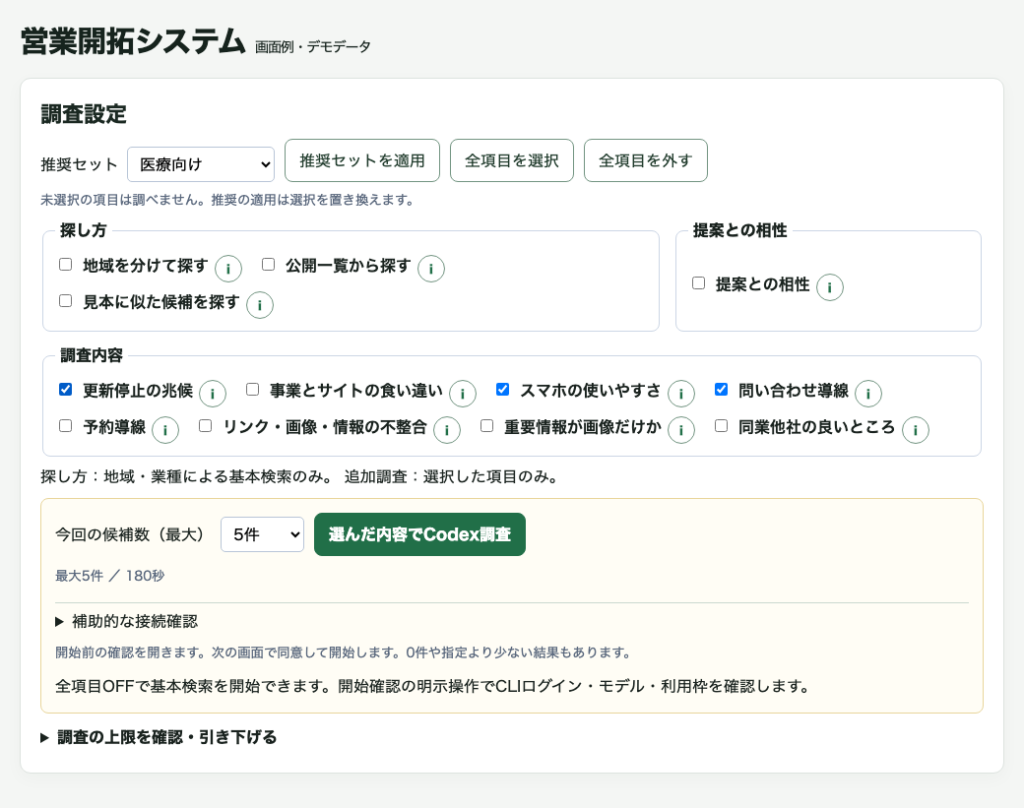
Task: Click the 調査設定 heading
Action: click(84, 114)
